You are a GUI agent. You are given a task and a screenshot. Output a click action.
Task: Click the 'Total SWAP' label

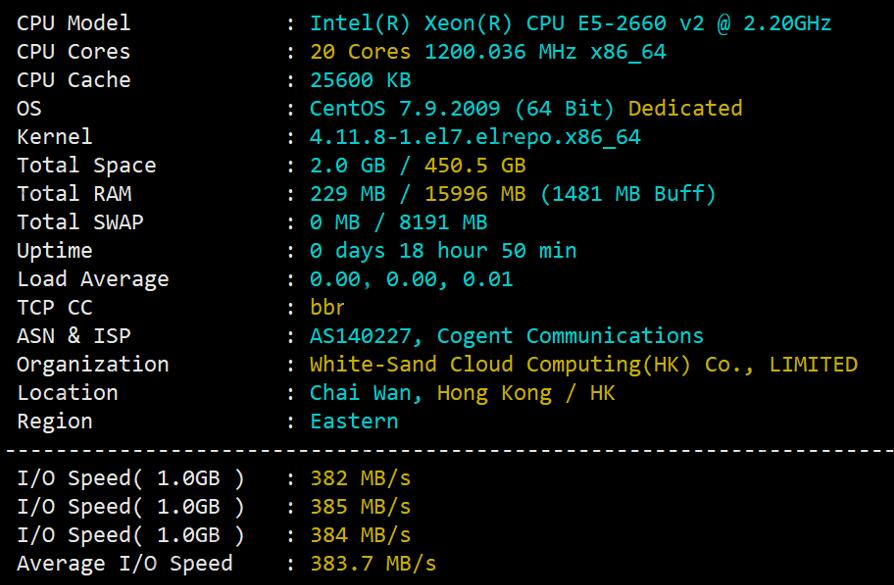pos(80,222)
